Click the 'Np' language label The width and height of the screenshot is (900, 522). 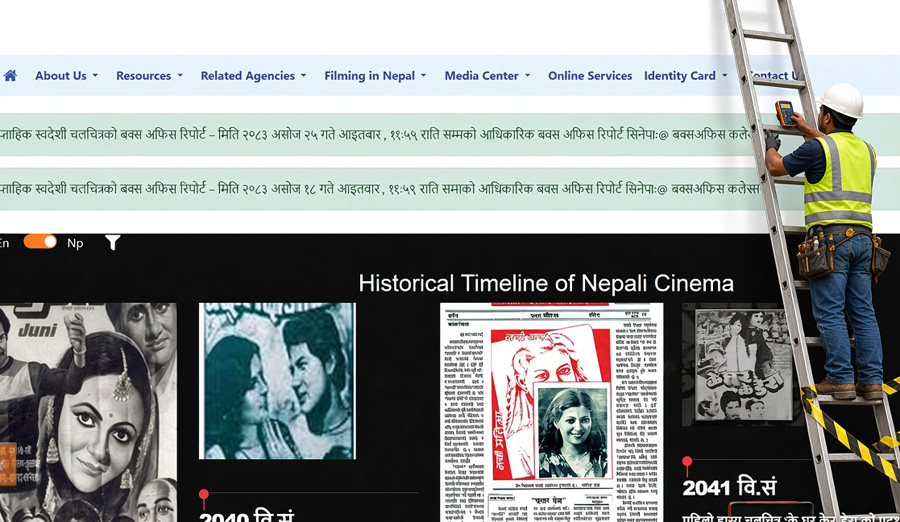pyautogui.click(x=75, y=243)
